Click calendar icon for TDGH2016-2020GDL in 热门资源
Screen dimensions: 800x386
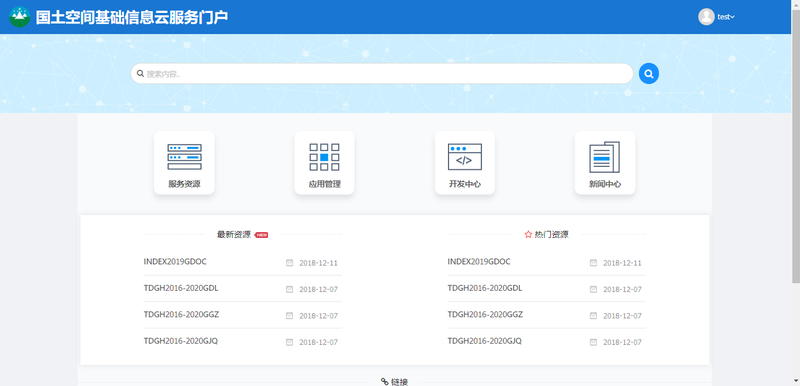coord(593,289)
